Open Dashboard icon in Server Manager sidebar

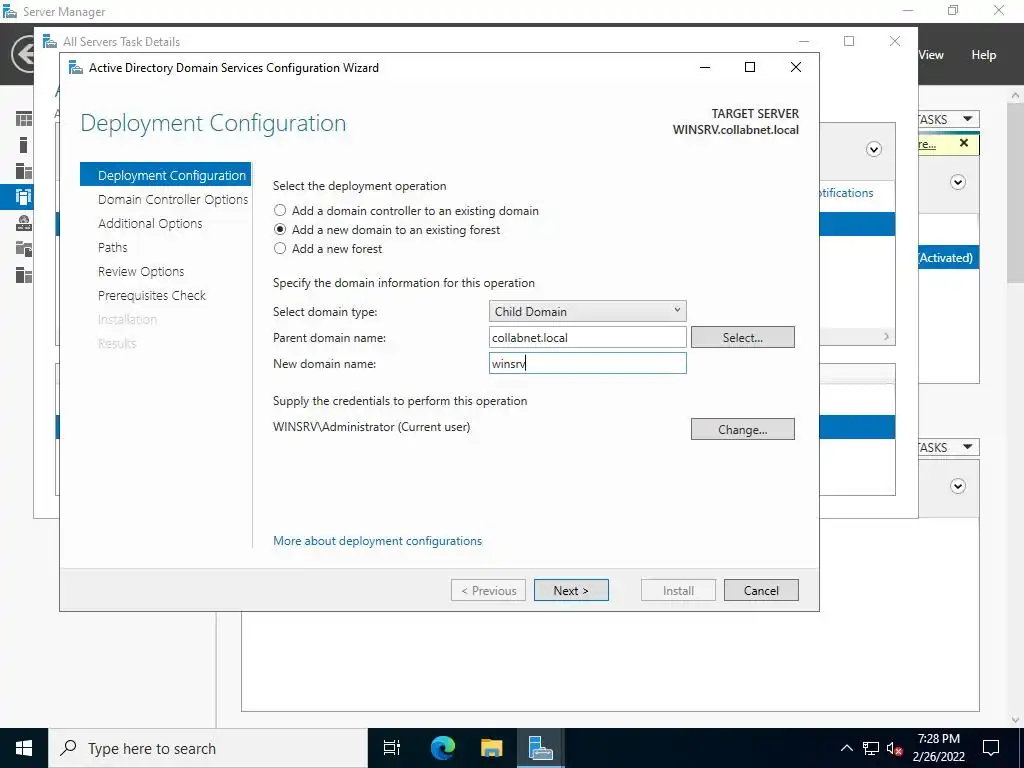(24, 119)
